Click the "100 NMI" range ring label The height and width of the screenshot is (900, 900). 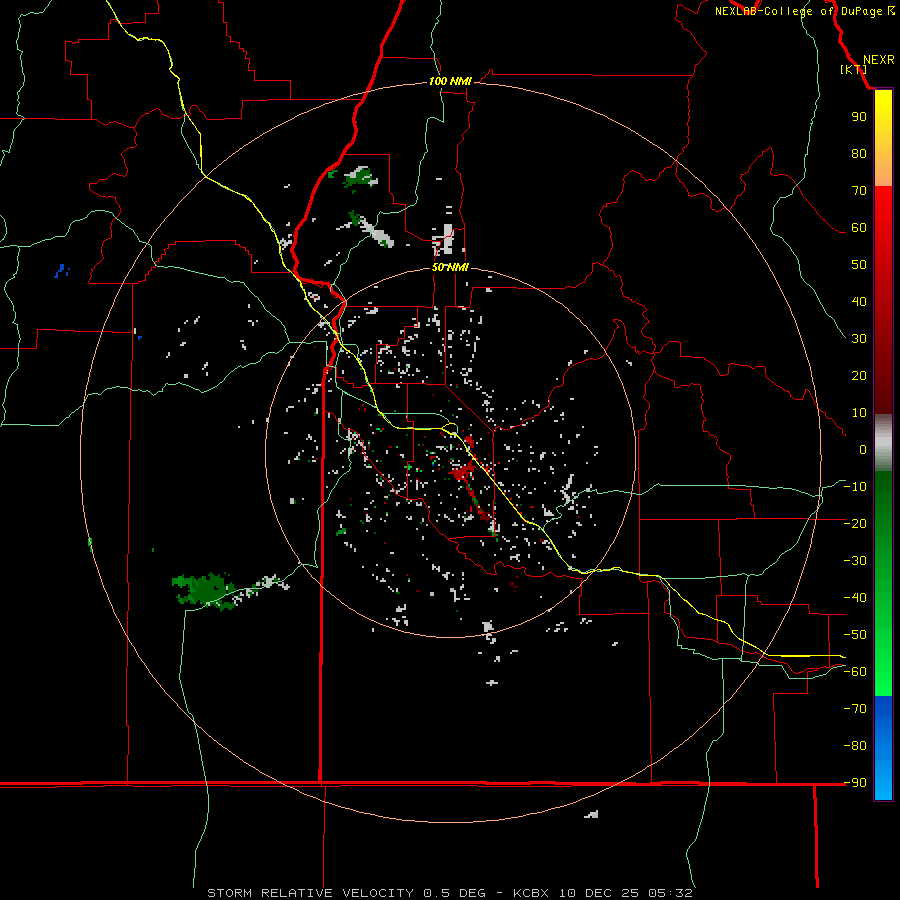(450, 82)
